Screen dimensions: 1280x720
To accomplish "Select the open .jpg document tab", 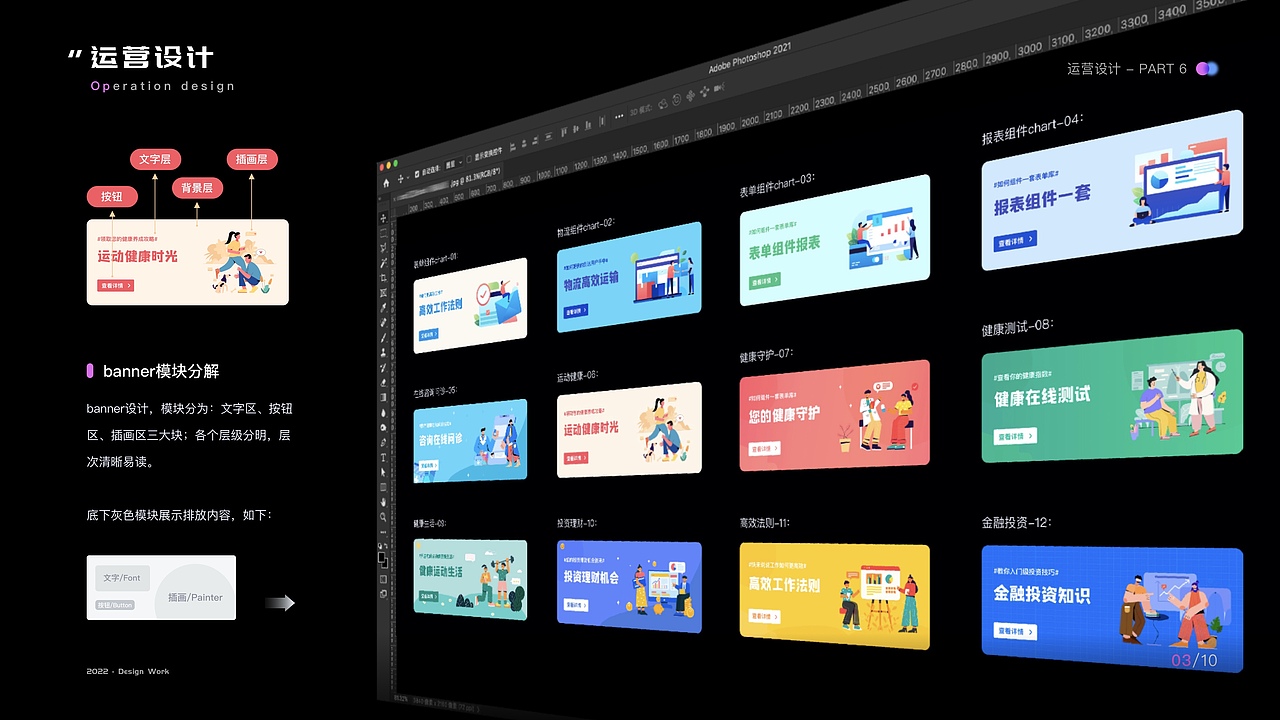I will [x=447, y=184].
